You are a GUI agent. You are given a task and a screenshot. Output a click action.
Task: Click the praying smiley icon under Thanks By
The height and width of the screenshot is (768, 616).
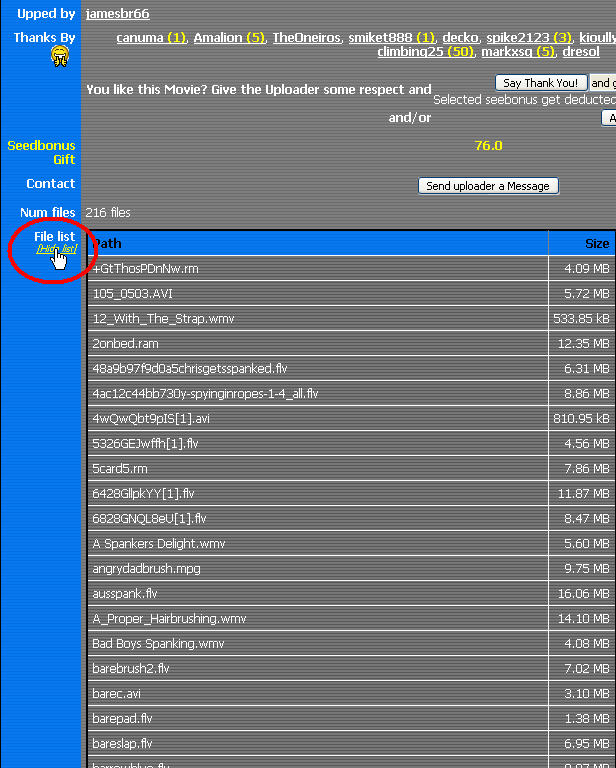click(x=60, y=56)
